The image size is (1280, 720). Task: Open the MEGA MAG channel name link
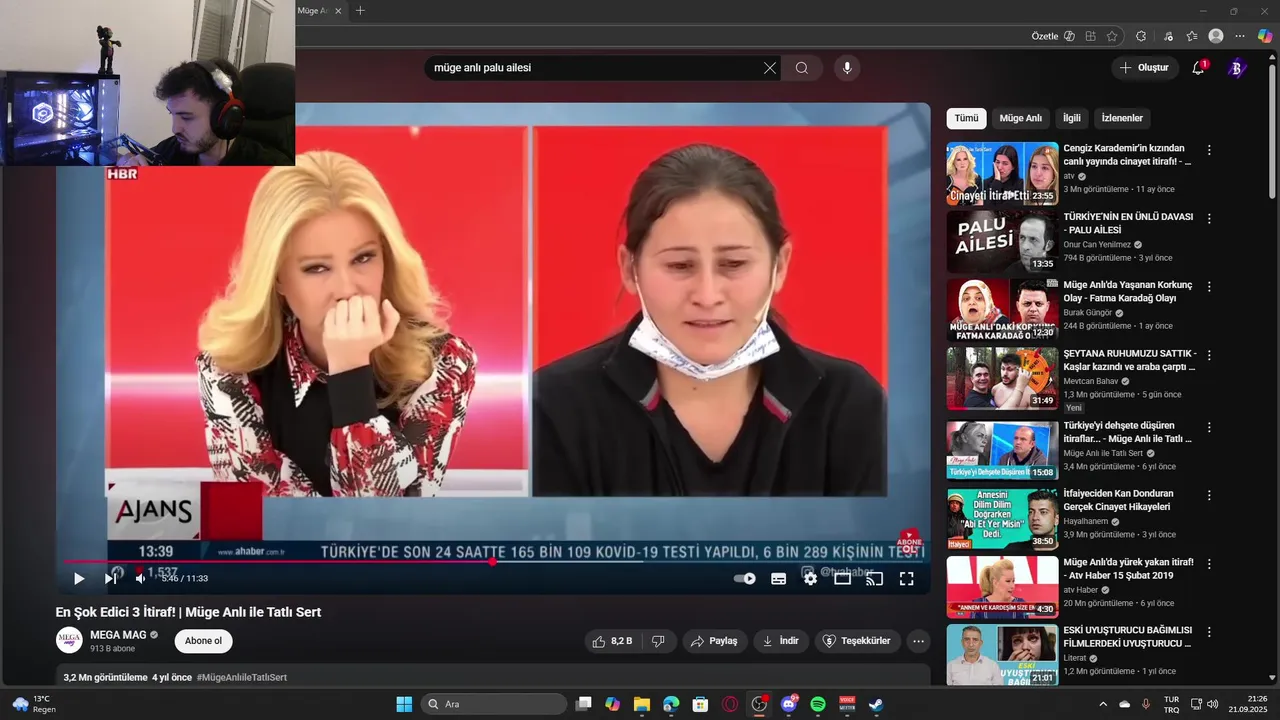click(118, 635)
